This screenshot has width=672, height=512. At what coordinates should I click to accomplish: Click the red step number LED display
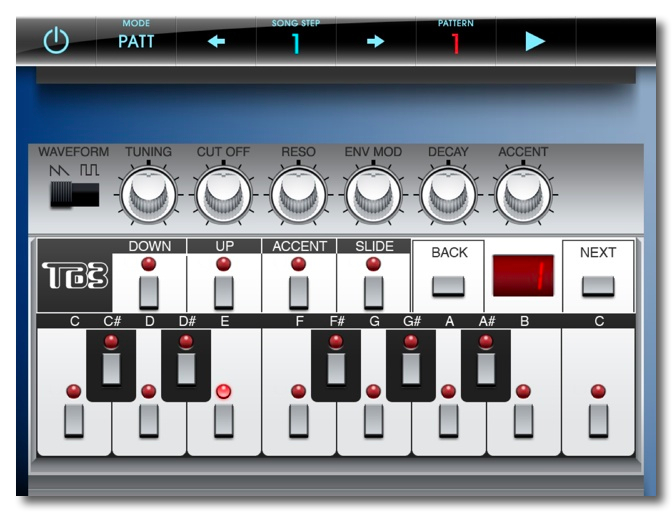click(x=523, y=275)
